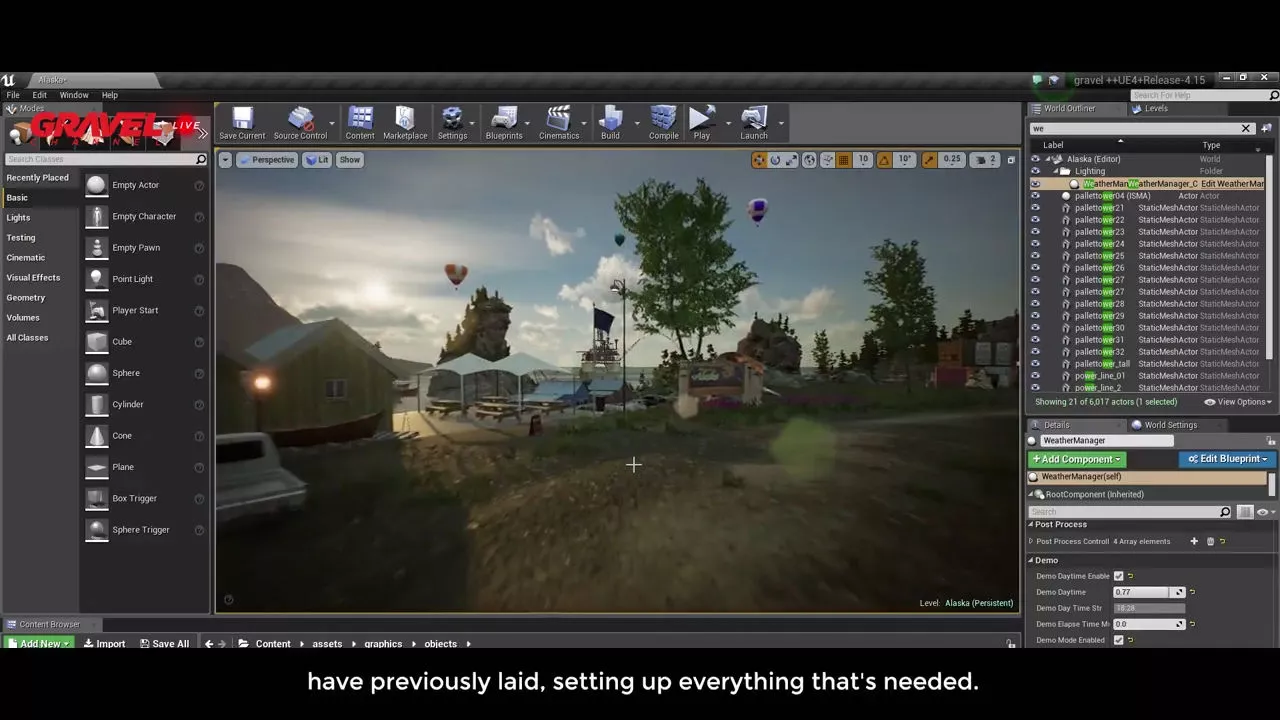Image resolution: width=1280 pixels, height=720 pixels.
Task: Click the Blueprints toolbar icon
Action: click(x=503, y=119)
